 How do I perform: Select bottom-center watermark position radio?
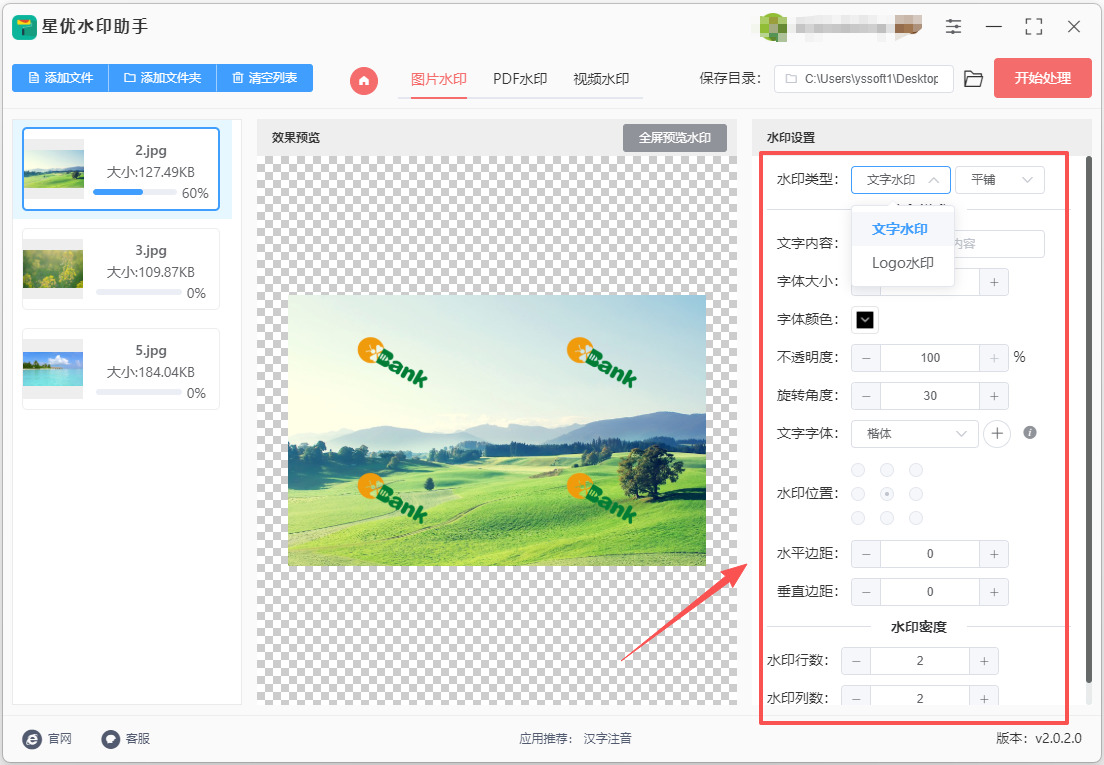[886, 518]
